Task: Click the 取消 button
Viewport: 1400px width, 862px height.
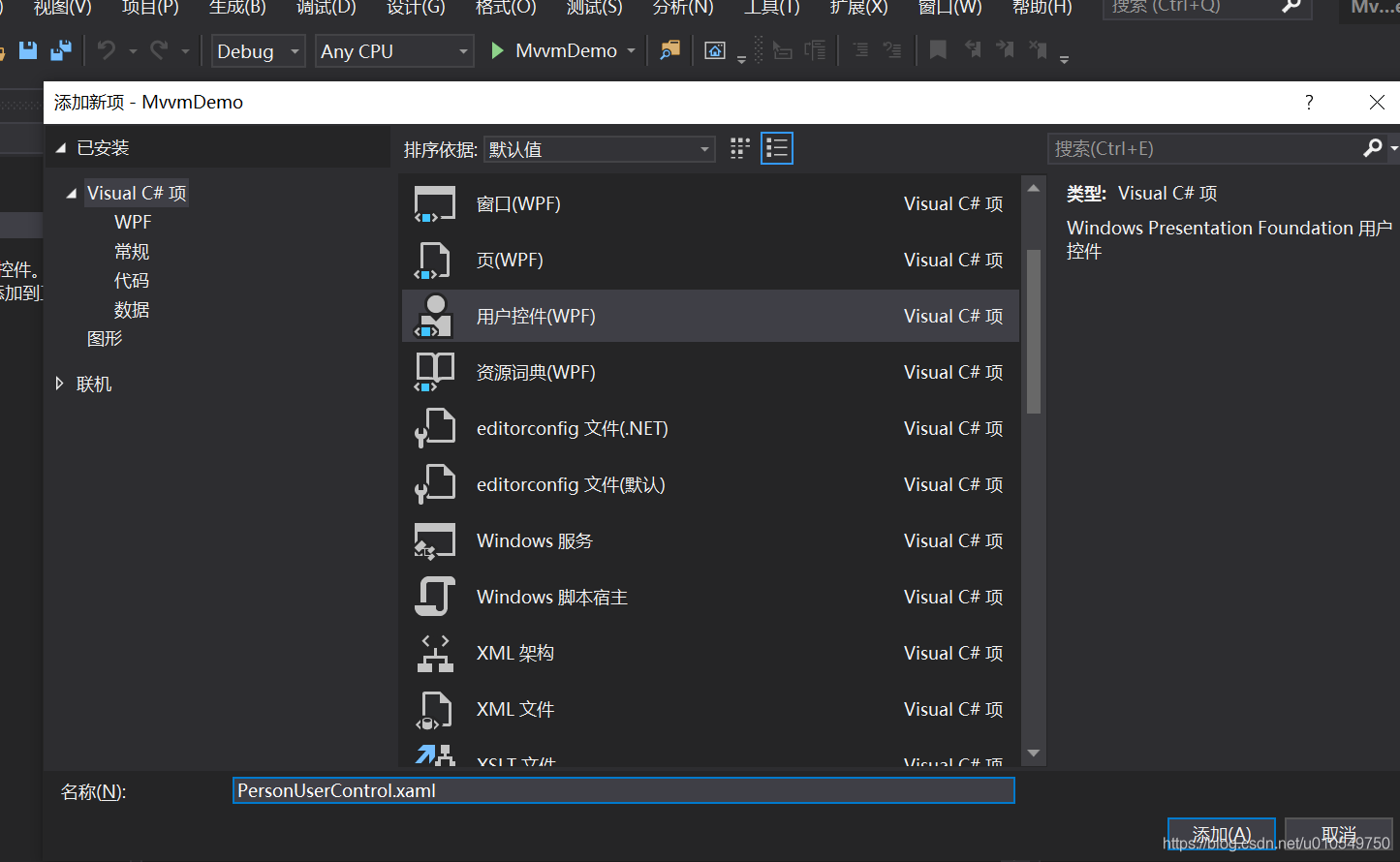Action: [x=1337, y=834]
